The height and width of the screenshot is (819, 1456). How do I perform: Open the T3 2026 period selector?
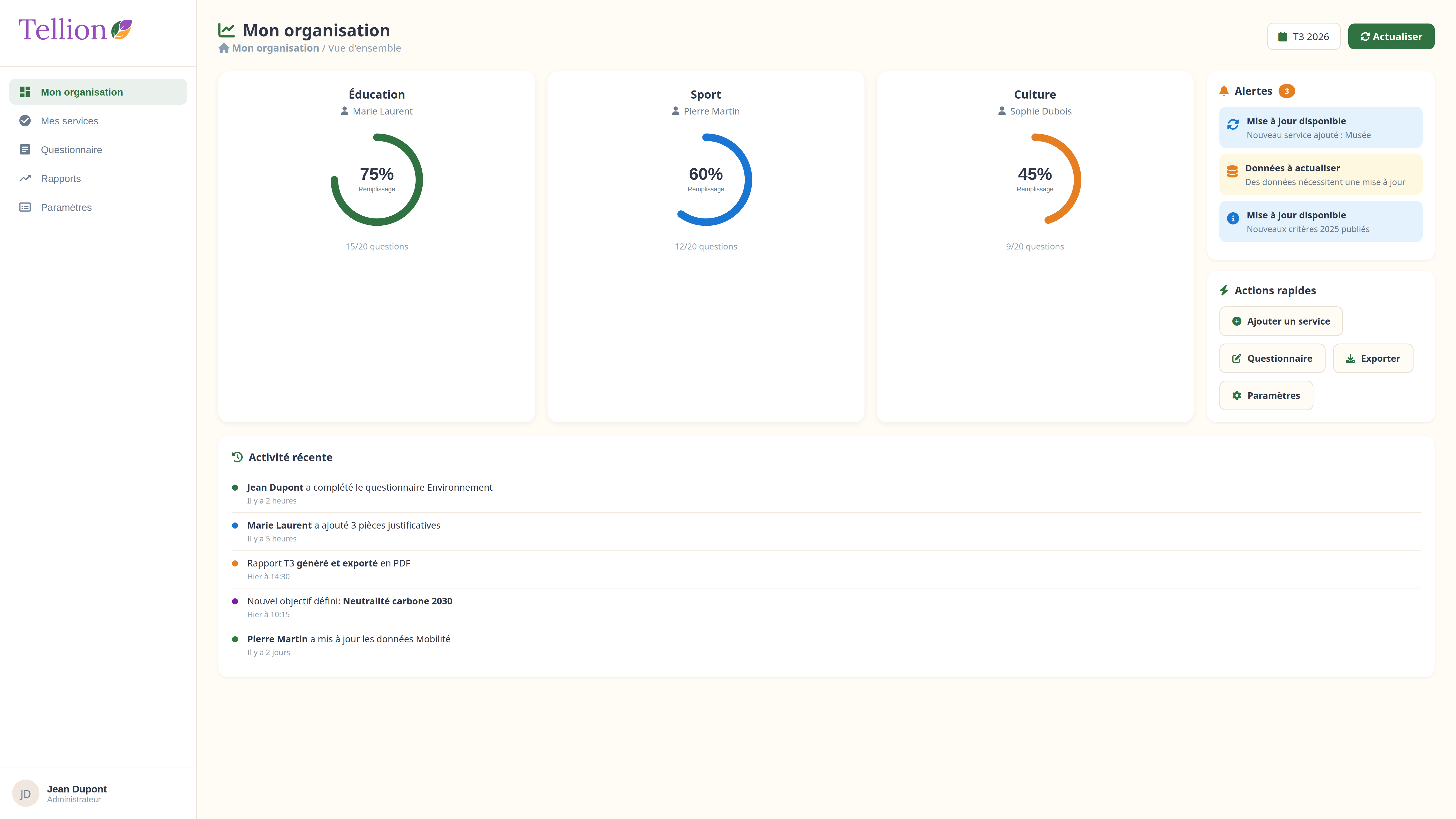pos(1303,37)
